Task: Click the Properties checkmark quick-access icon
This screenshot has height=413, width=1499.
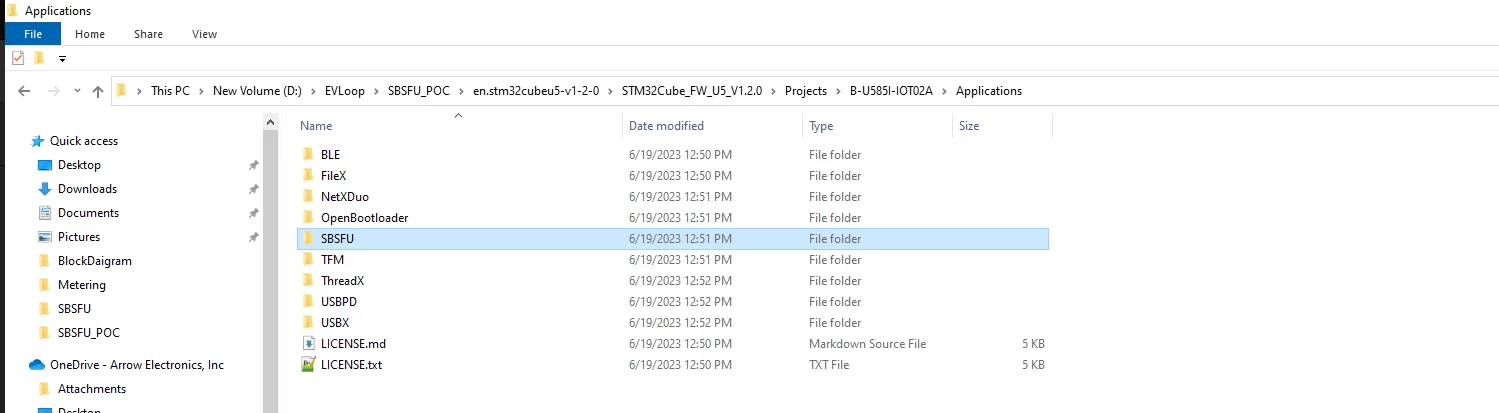Action: [x=18, y=58]
